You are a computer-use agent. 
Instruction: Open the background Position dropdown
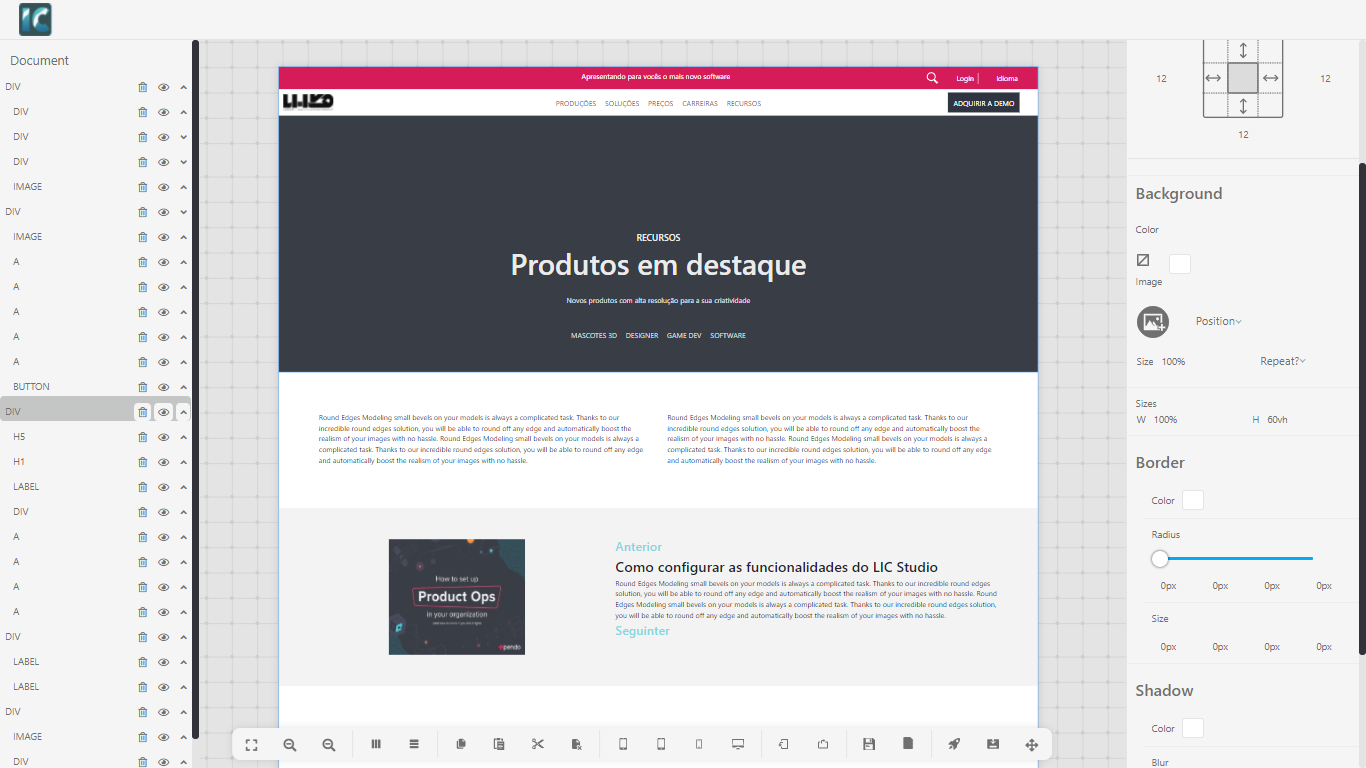coord(1219,321)
